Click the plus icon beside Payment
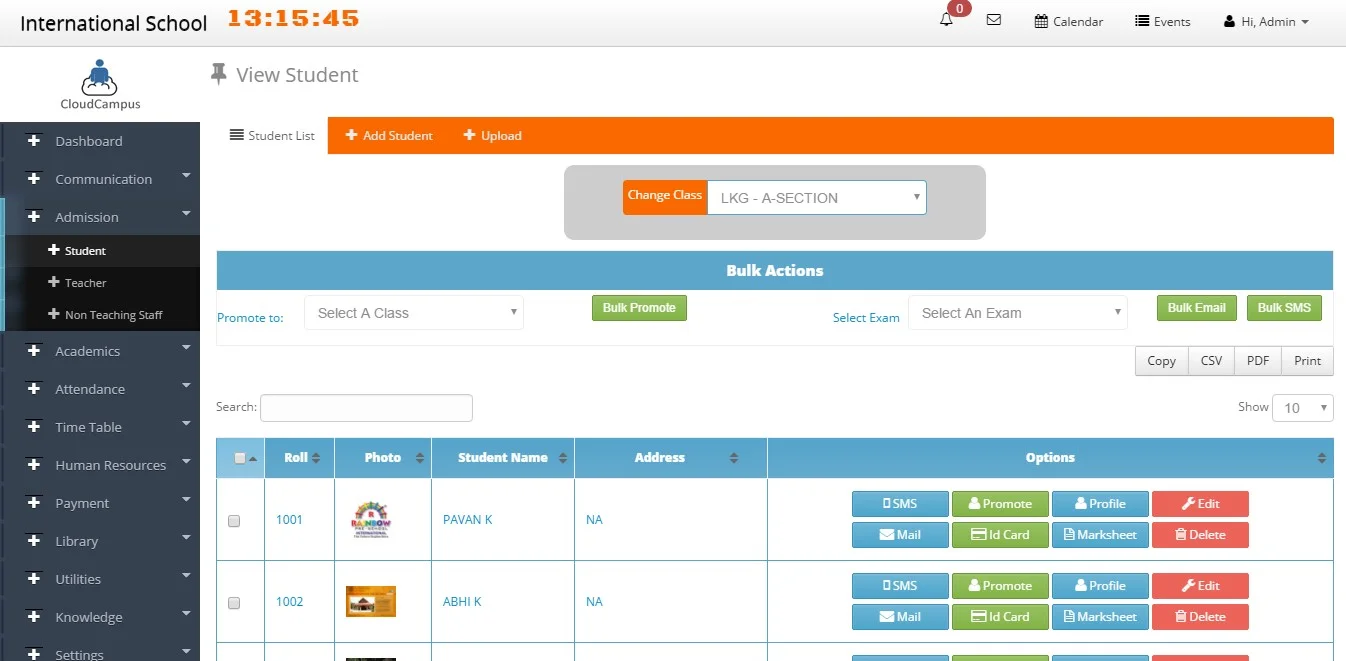Viewport: 1346px width, 661px height. click(x=34, y=503)
